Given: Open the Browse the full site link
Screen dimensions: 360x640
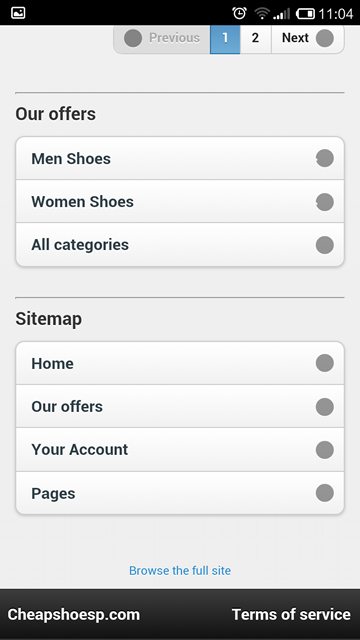Looking at the screenshot, I should [x=180, y=570].
